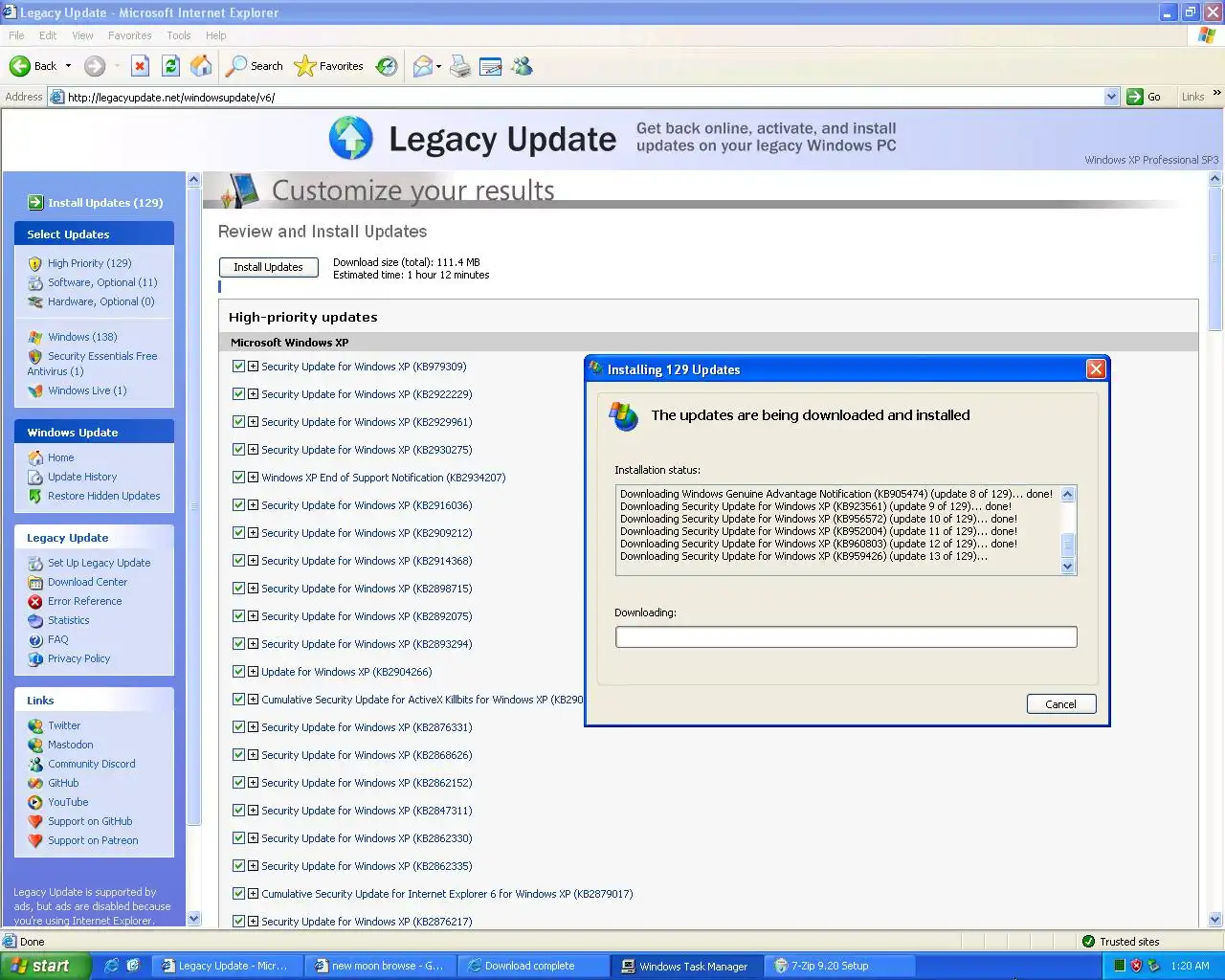Open the View menu
Viewport: 1225px width, 980px height.
click(x=83, y=35)
